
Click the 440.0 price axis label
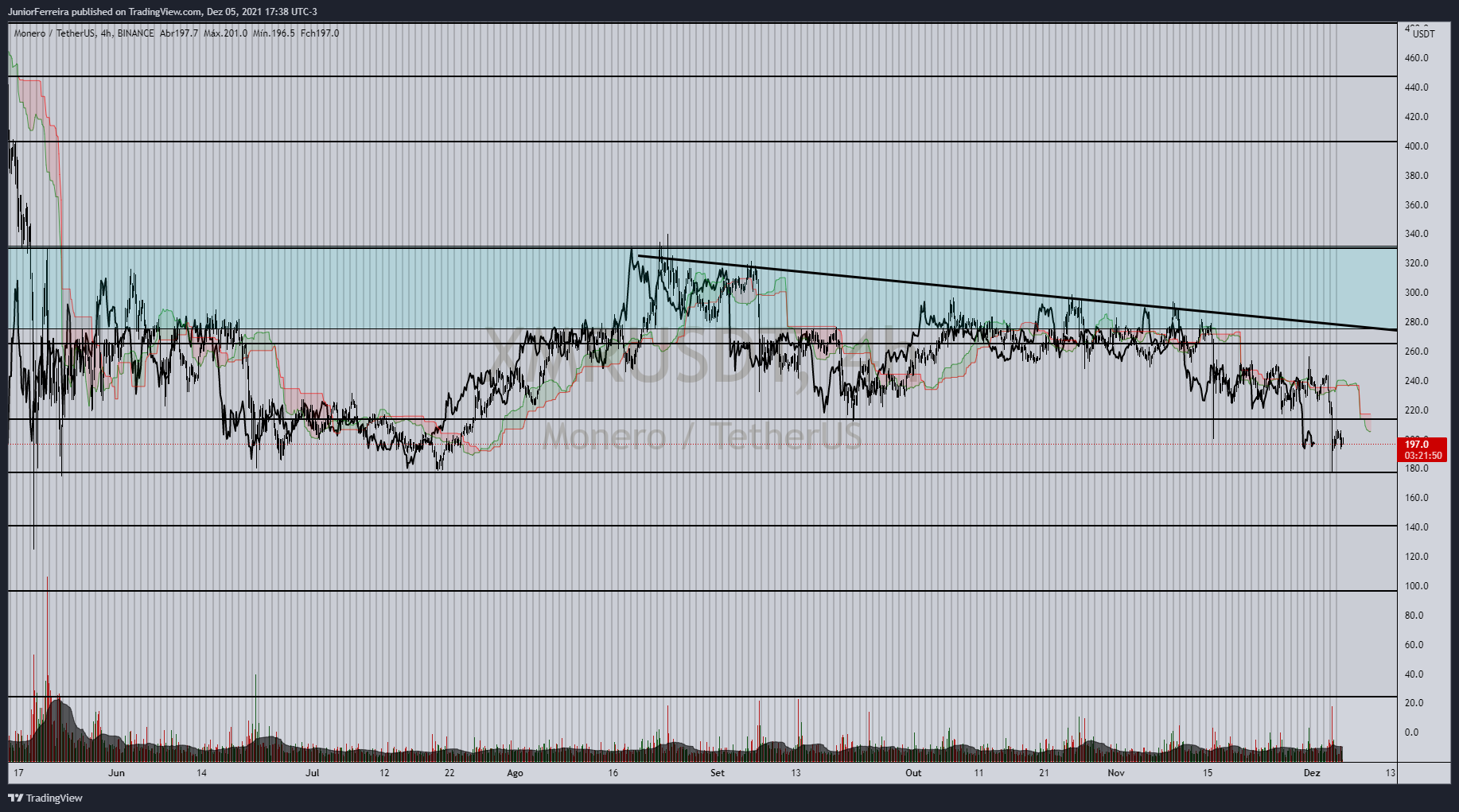1417,87
